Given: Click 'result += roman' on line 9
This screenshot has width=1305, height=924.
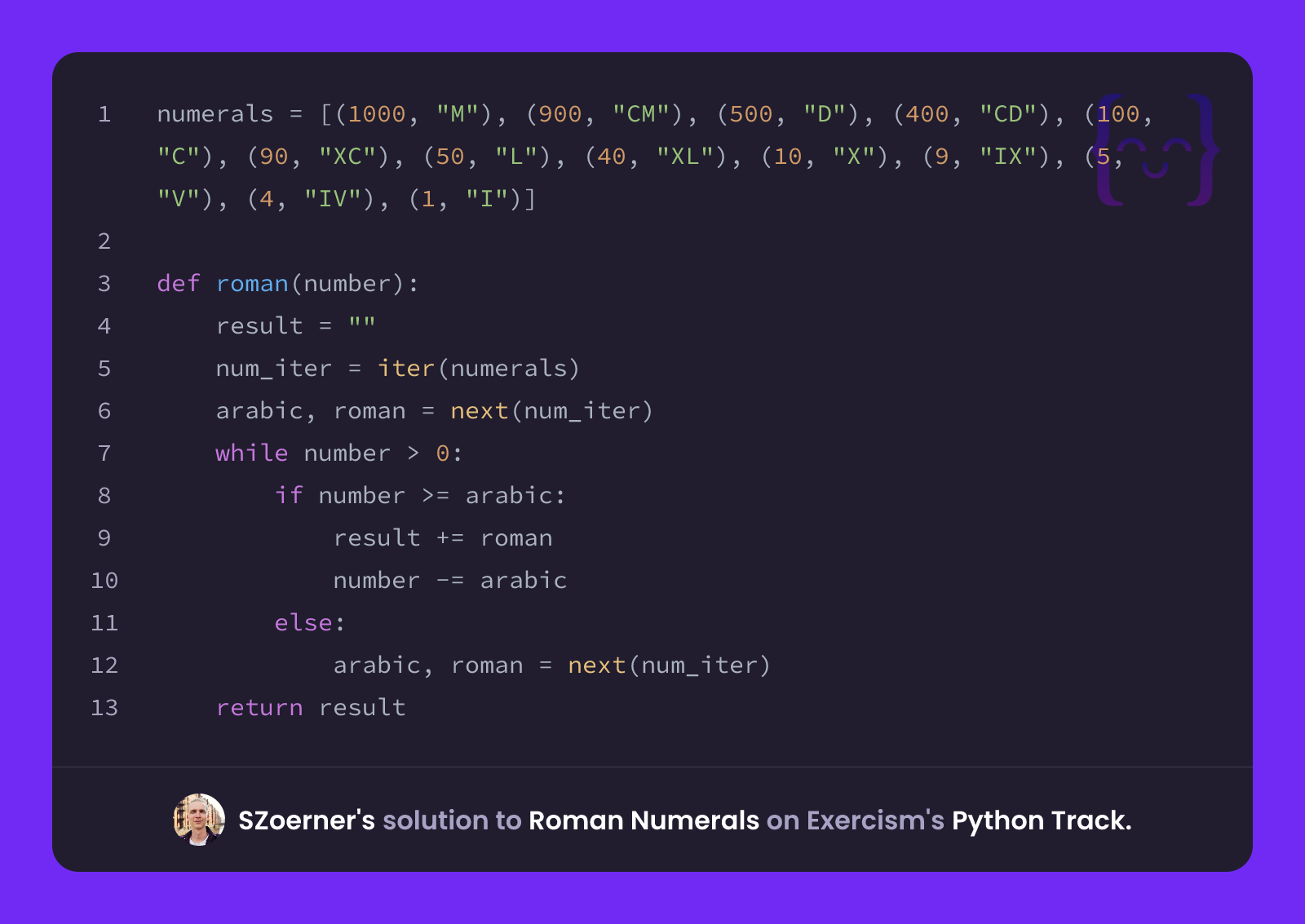Looking at the screenshot, I should tap(443, 537).
